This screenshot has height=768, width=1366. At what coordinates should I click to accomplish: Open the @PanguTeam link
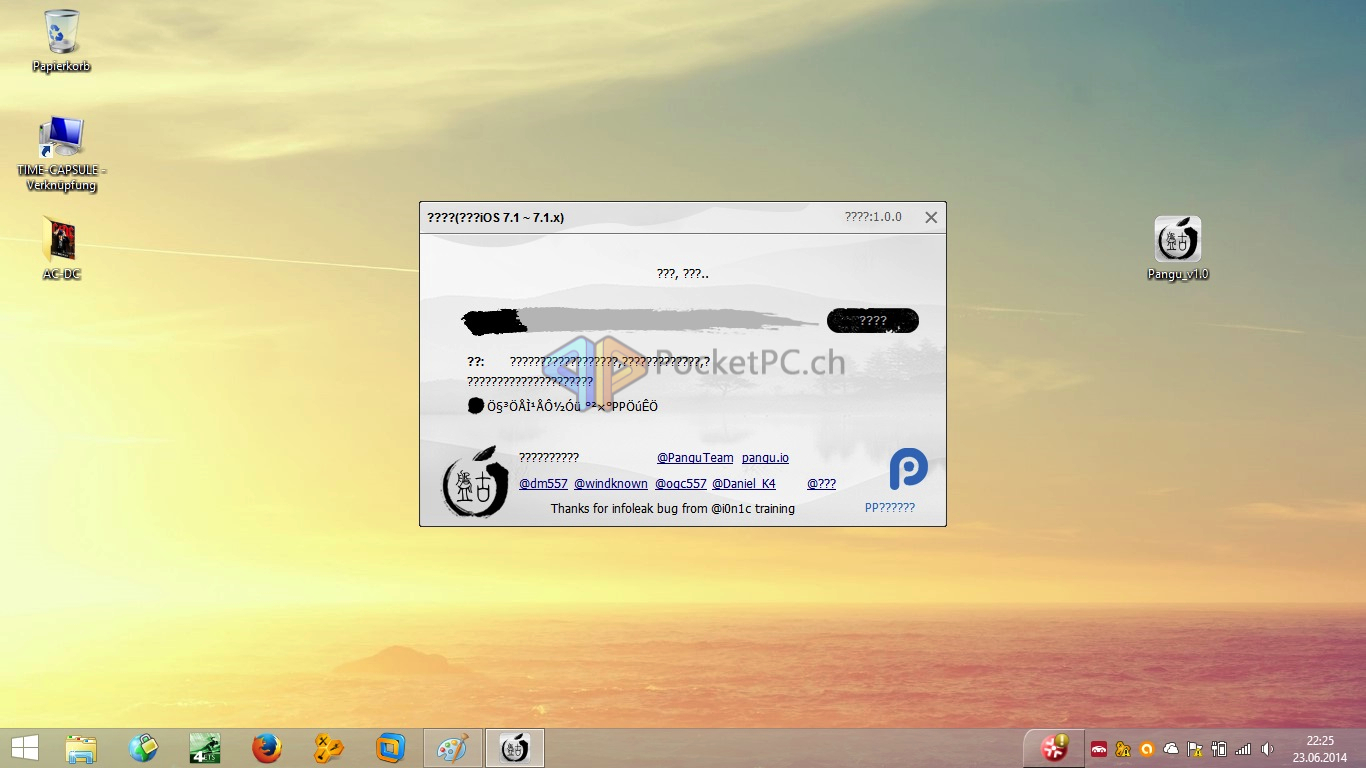coord(695,458)
